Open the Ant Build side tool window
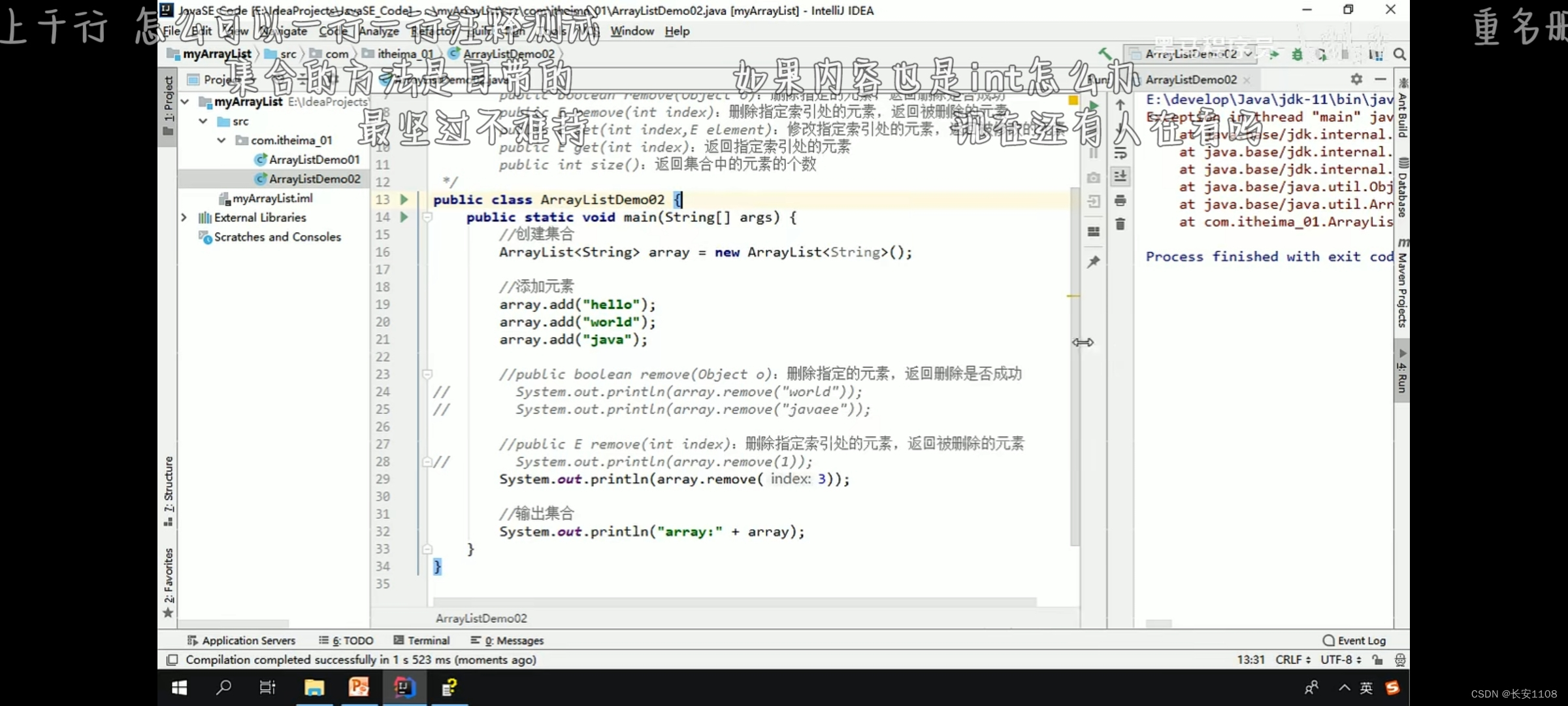The image size is (1568, 706). 1403,107
